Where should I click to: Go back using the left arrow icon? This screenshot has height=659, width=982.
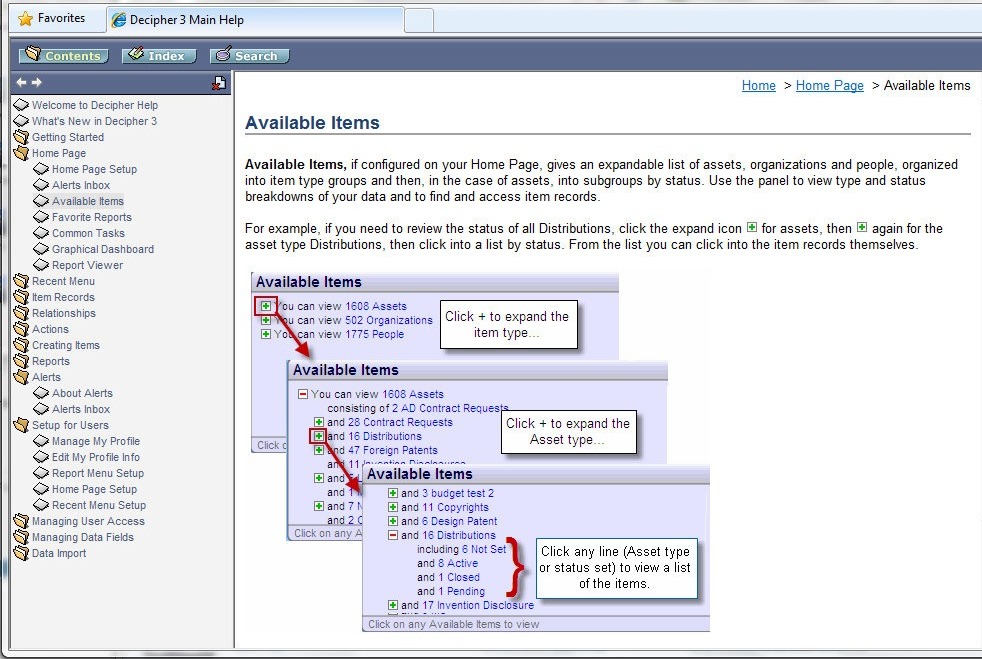click(21, 82)
